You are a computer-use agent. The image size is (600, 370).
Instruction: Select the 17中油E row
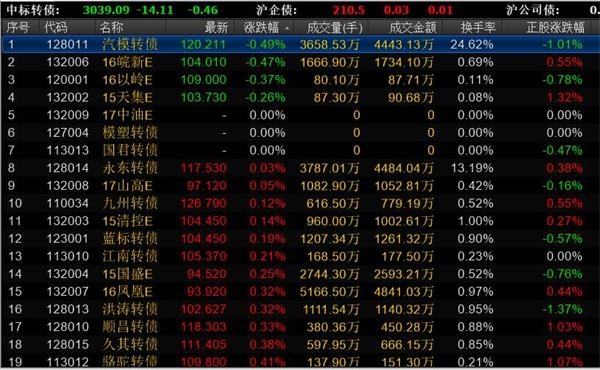point(300,115)
